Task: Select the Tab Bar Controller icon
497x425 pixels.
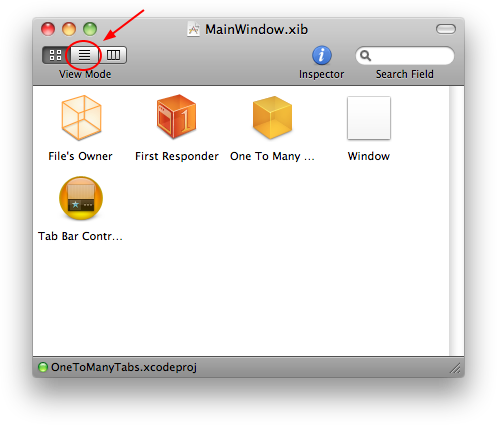Action: pos(81,198)
